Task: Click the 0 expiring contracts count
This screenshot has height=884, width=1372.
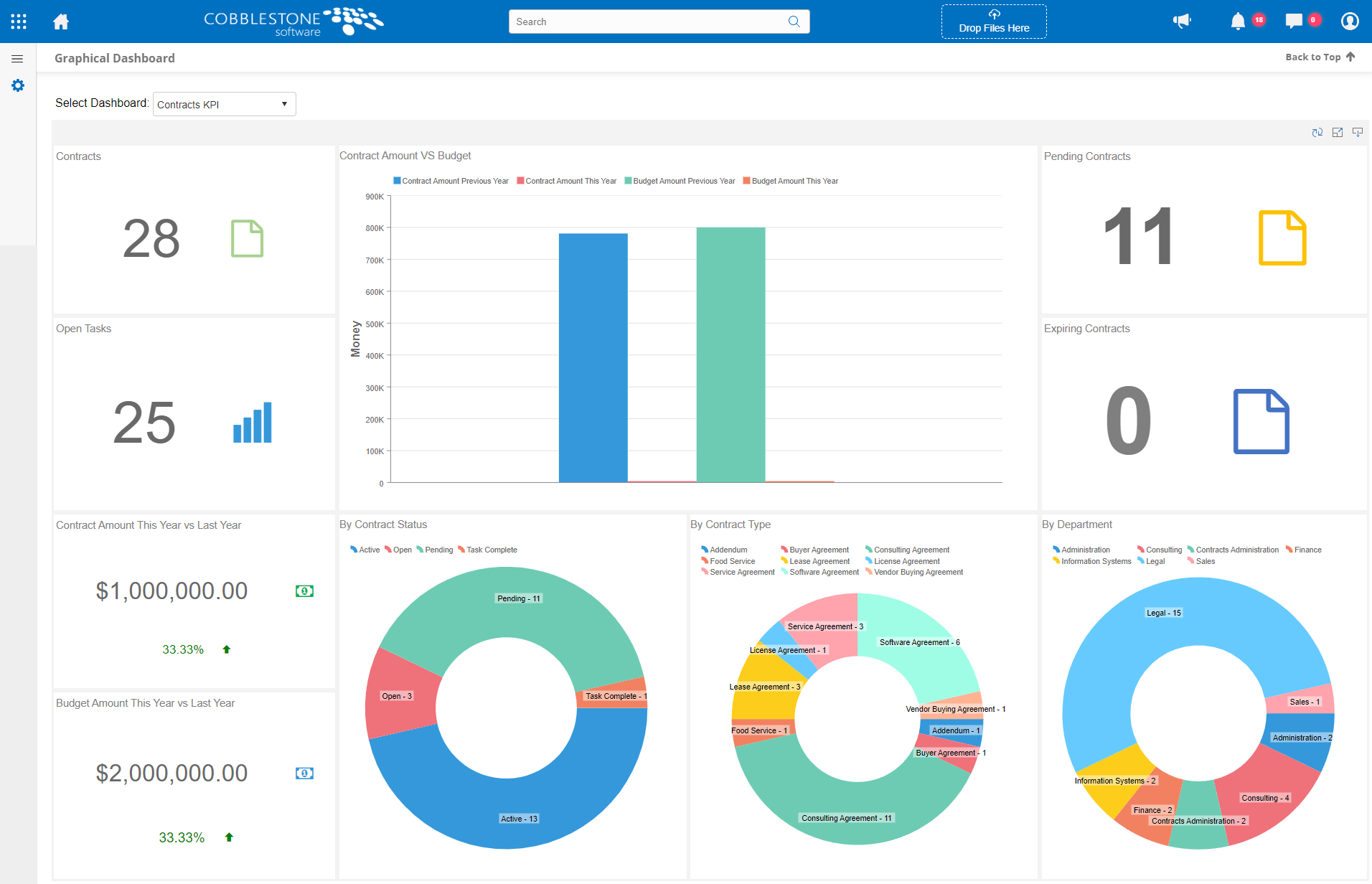Action: pyautogui.click(x=1129, y=420)
